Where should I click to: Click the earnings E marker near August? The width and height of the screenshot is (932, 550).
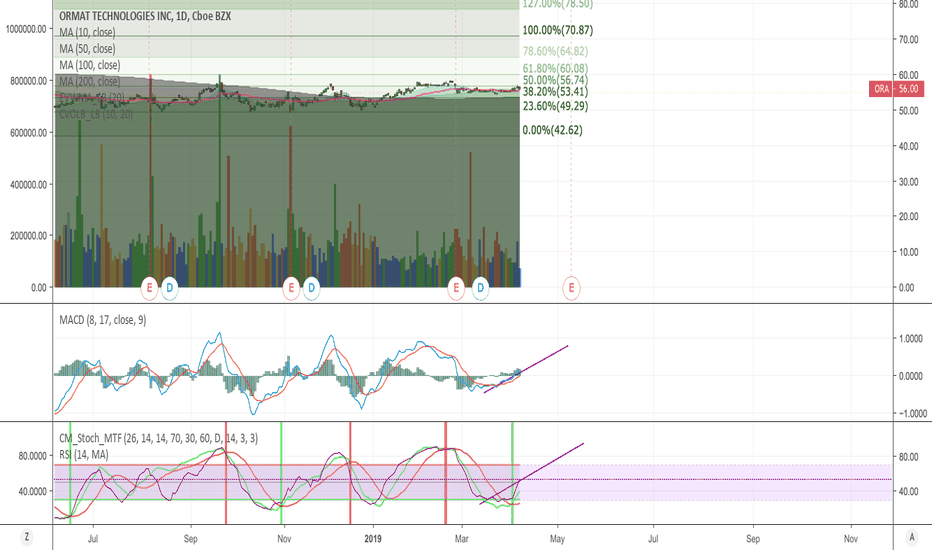[149, 288]
